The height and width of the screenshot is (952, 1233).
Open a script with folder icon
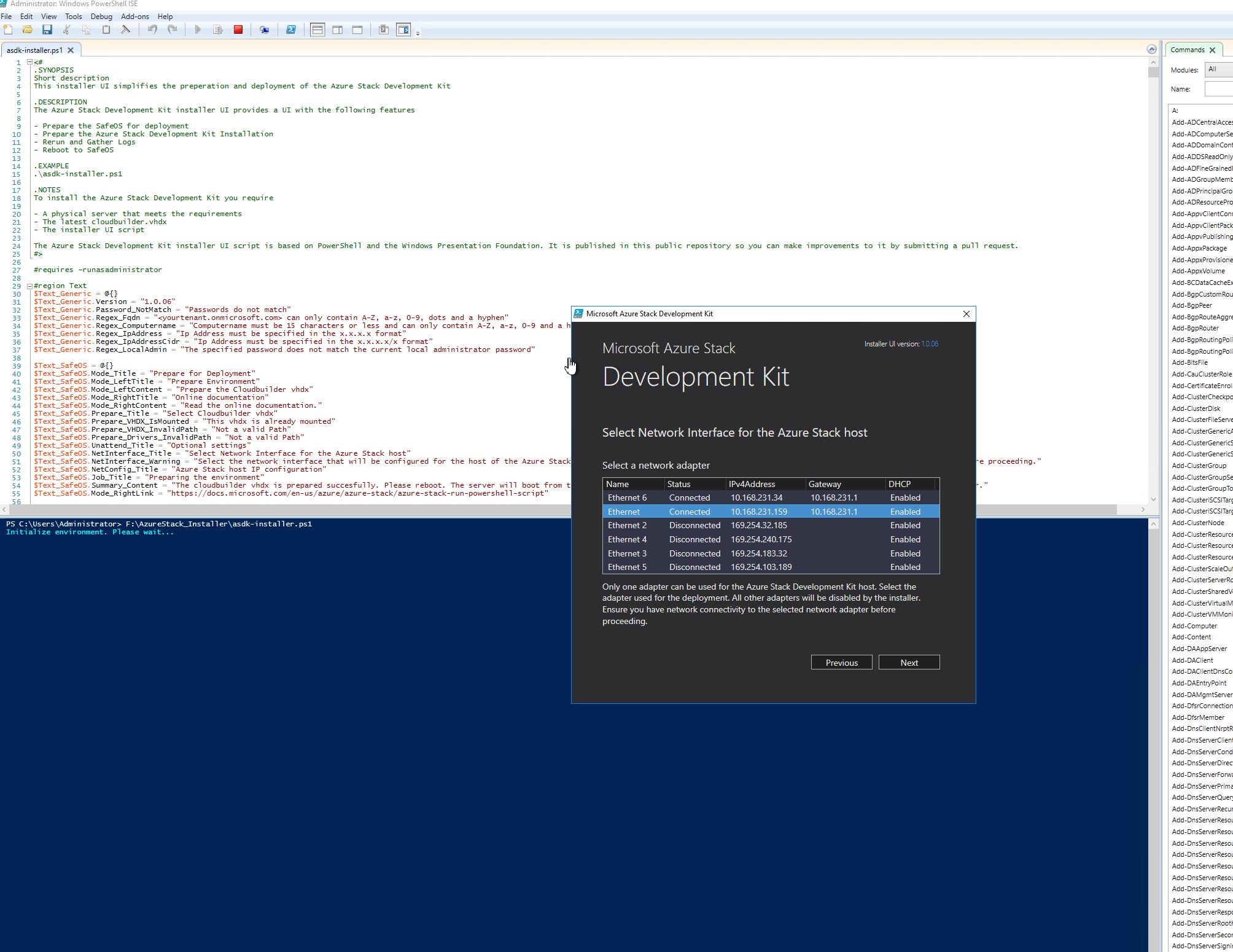[x=28, y=29]
